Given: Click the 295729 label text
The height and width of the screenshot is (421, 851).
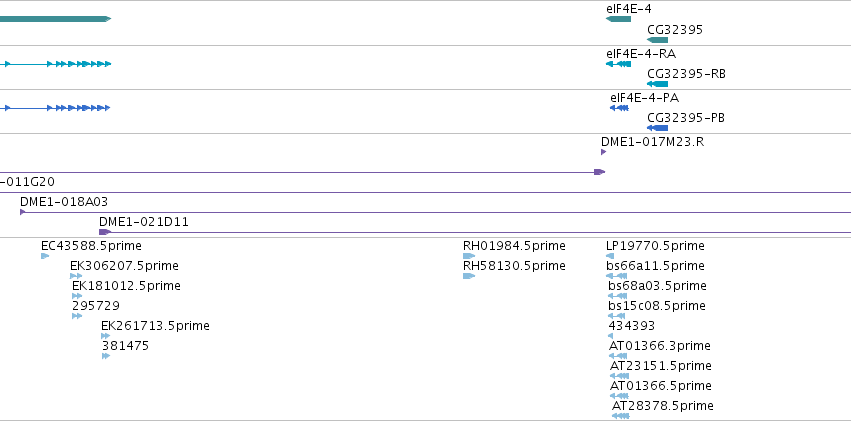Looking at the screenshot, I should [96, 306].
